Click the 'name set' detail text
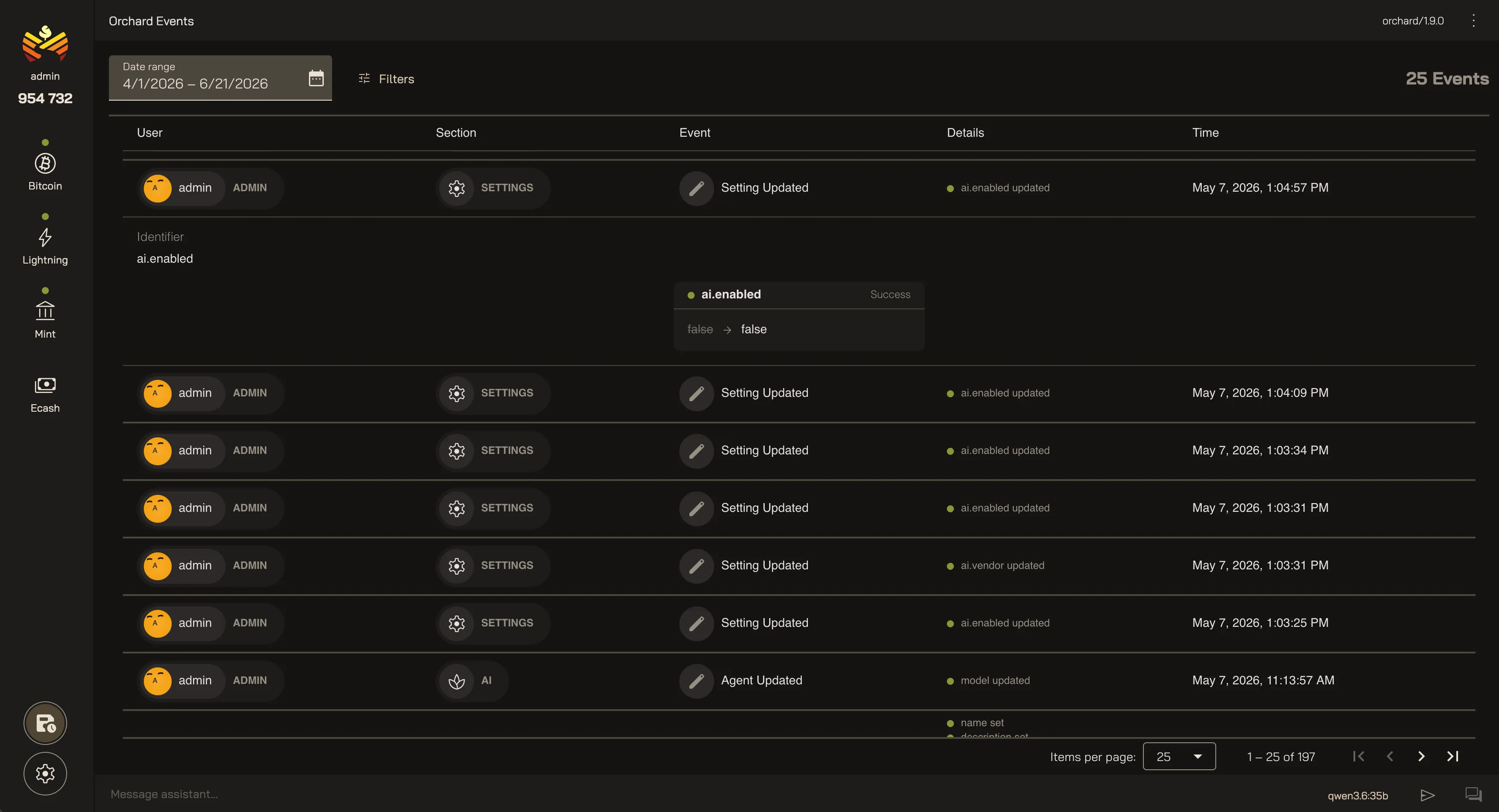1499x812 pixels. click(x=982, y=723)
